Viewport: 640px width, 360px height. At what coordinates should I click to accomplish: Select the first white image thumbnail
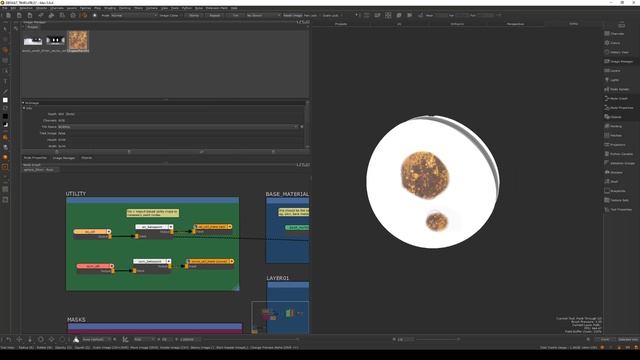(x=33, y=40)
